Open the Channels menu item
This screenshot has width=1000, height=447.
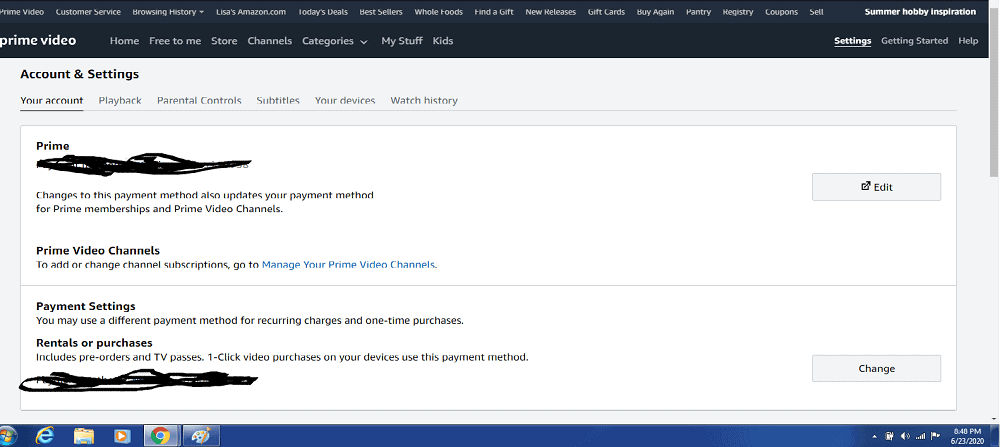click(270, 41)
